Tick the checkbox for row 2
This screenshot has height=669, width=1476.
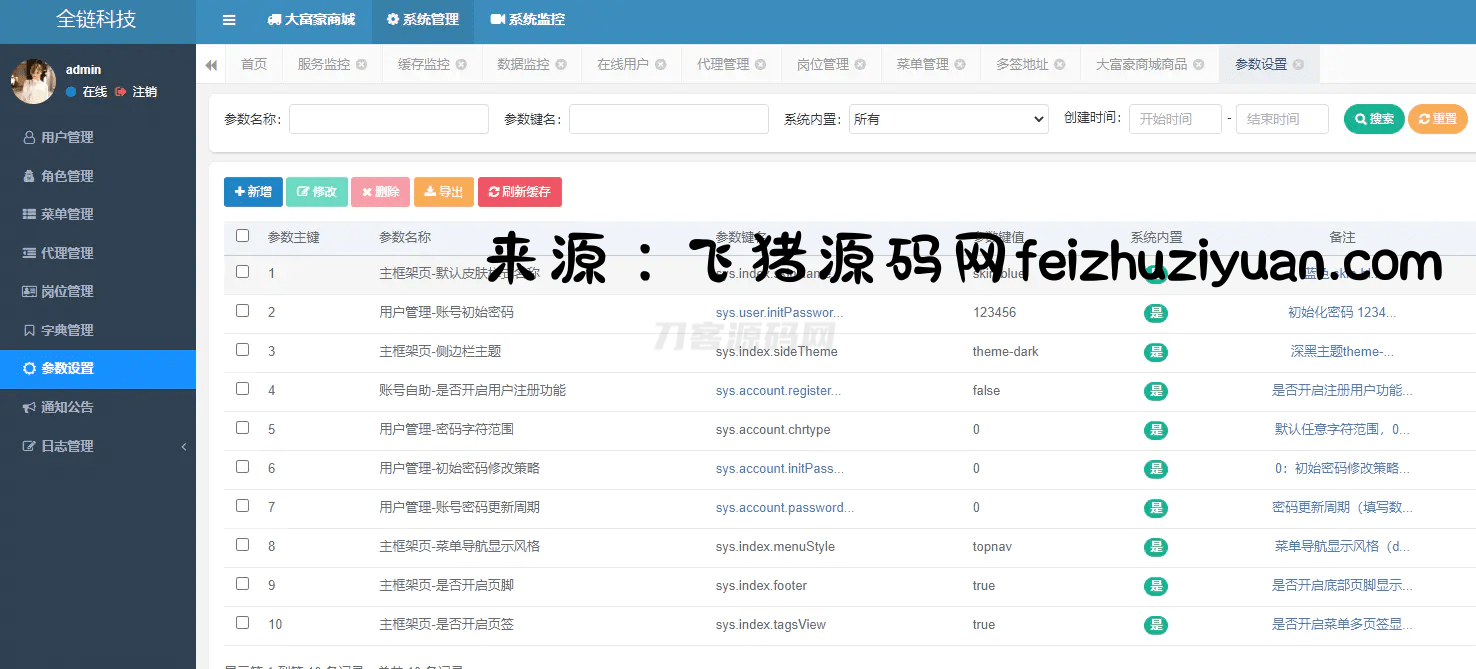point(242,311)
